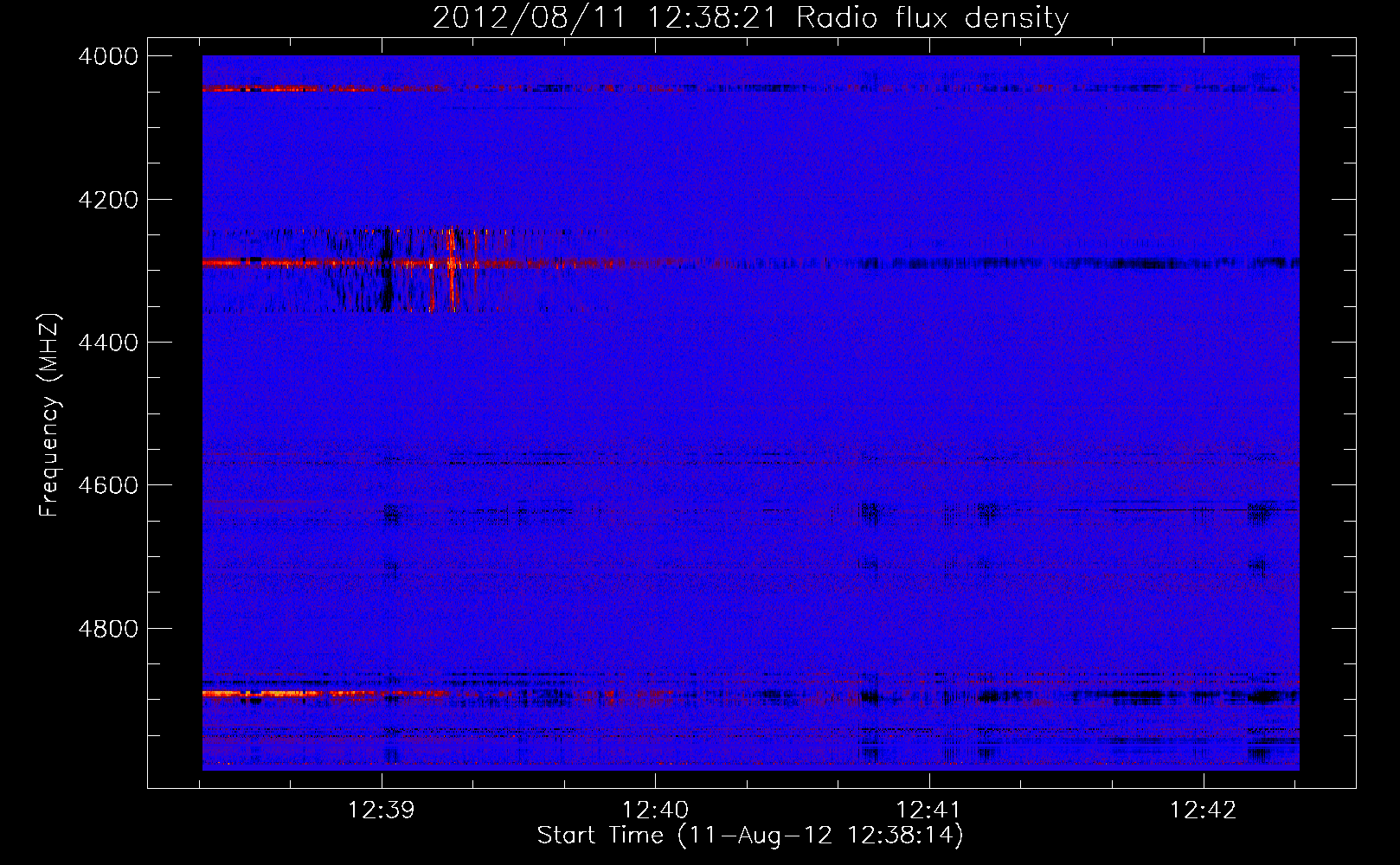The width and height of the screenshot is (1400, 865).
Task: Click the 12:40 time tick label
Action: tap(656, 811)
